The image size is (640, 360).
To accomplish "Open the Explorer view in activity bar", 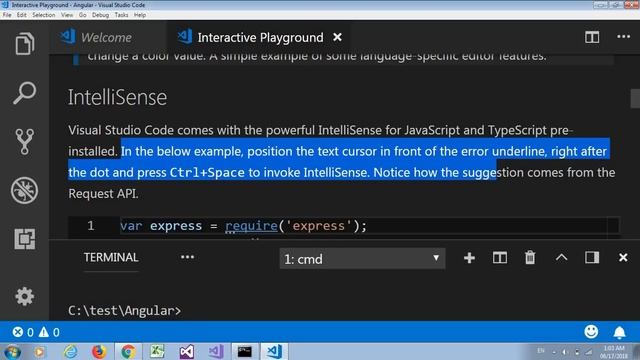I will pyautogui.click(x=24, y=43).
